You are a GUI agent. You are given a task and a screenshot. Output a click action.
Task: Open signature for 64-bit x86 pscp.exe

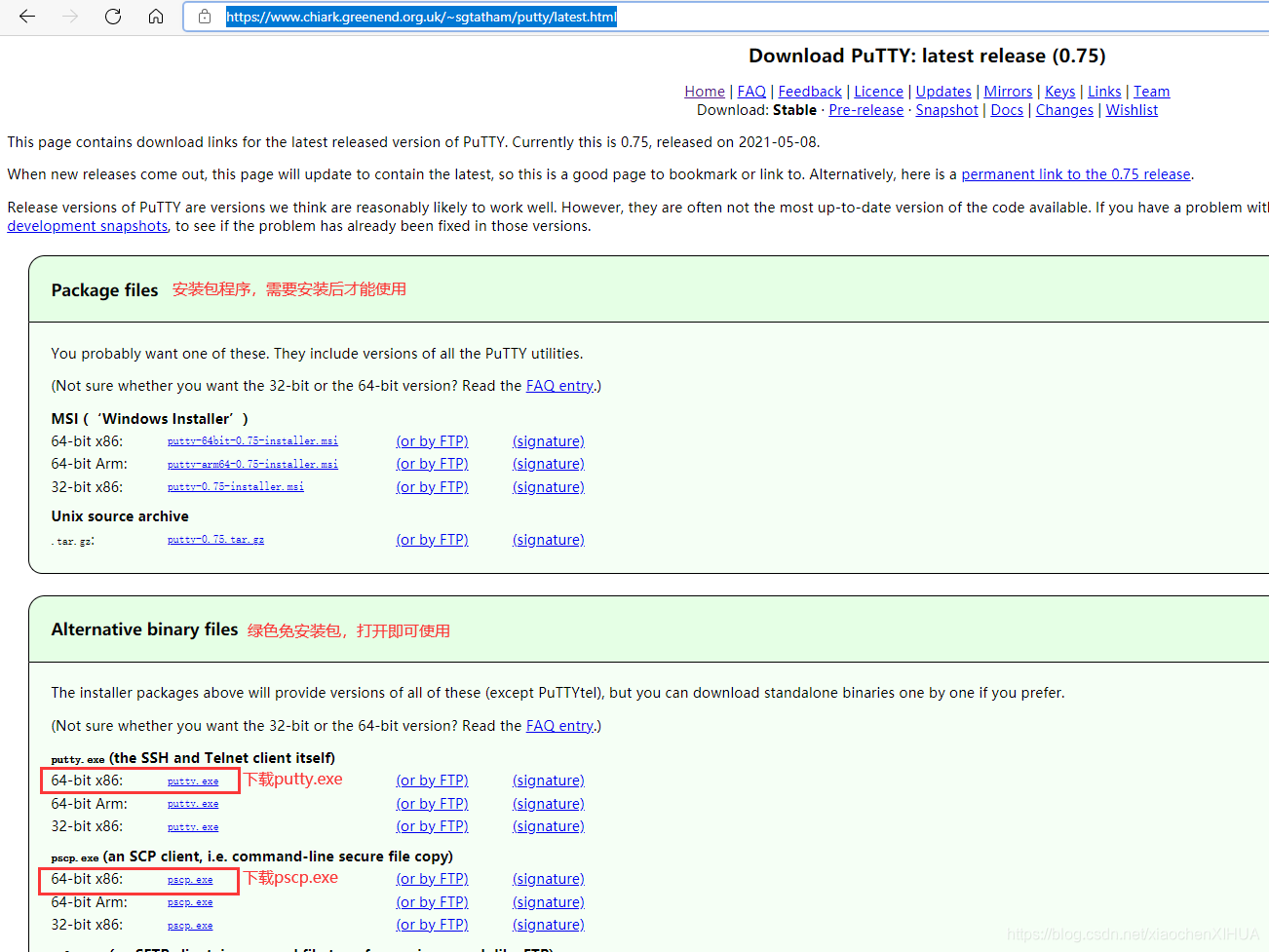click(549, 879)
